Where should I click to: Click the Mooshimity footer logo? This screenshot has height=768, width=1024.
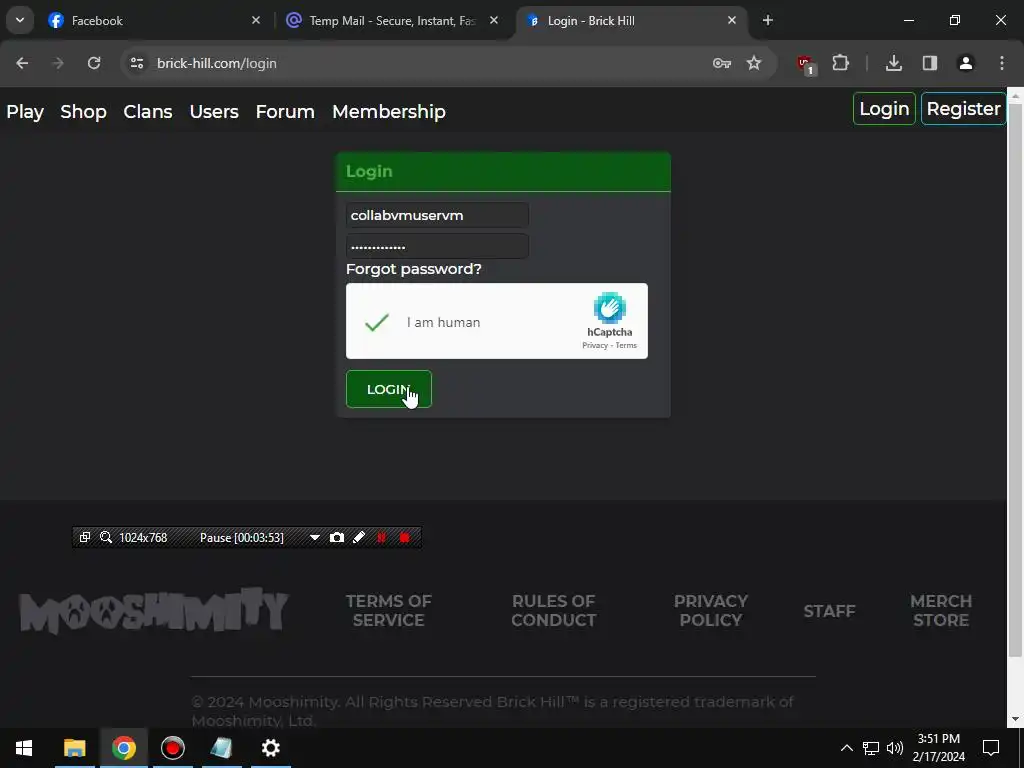pyautogui.click(x=153, y=611)
